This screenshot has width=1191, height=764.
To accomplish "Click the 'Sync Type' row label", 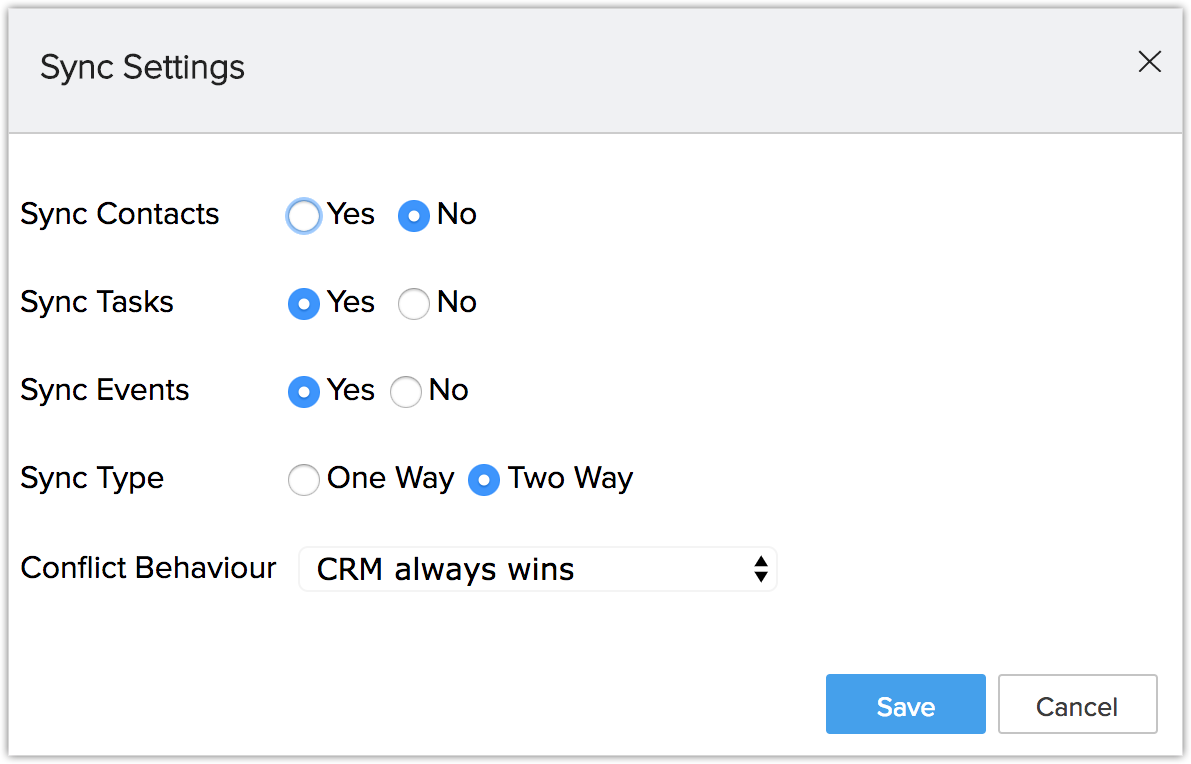I will point(92,478).
